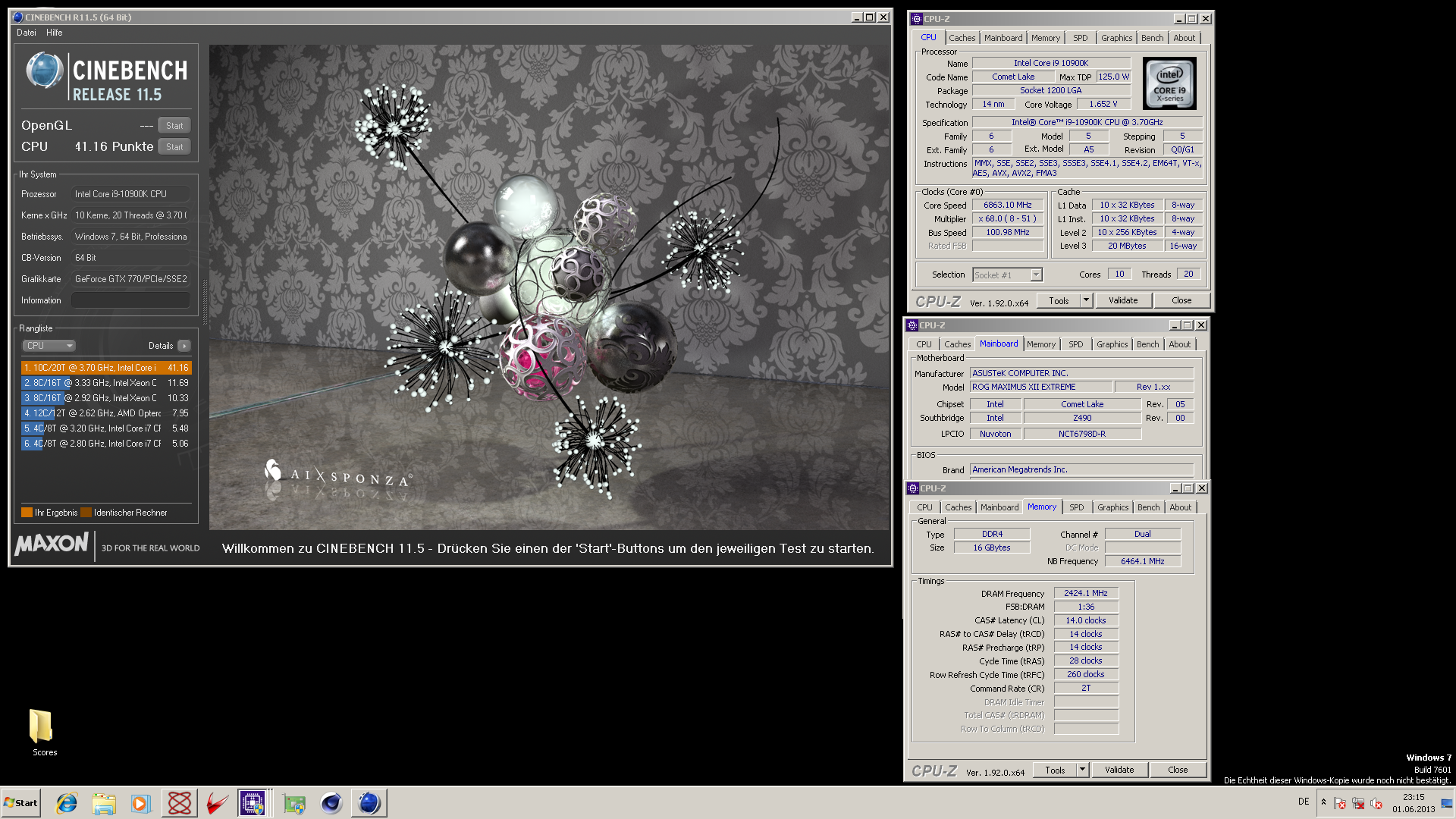Expand Tools arrow in Memory CPU-Z window
The width and height of the screenshot is (1456, 819).
[1082, 770]
